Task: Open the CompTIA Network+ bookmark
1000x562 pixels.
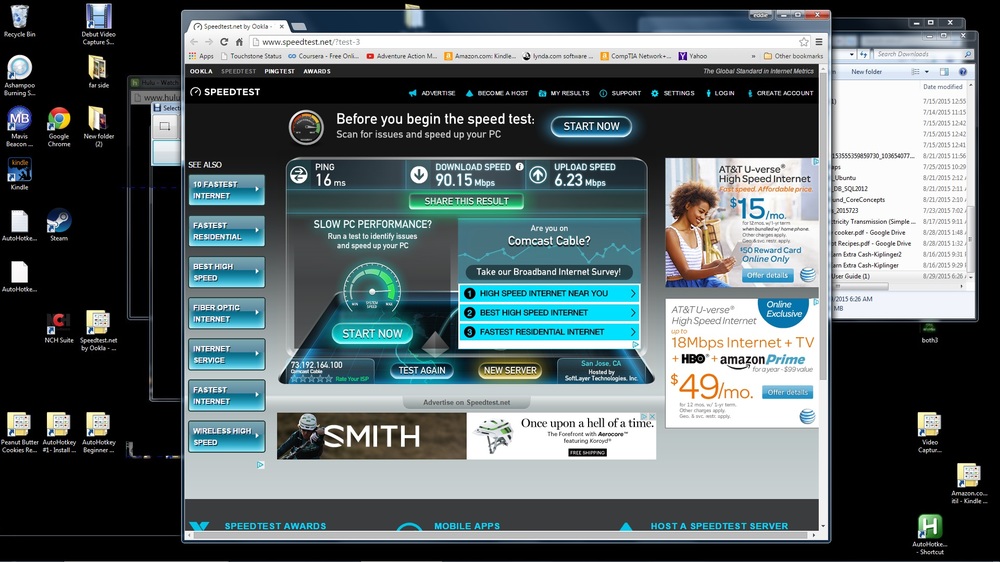Action: [636, 56]
